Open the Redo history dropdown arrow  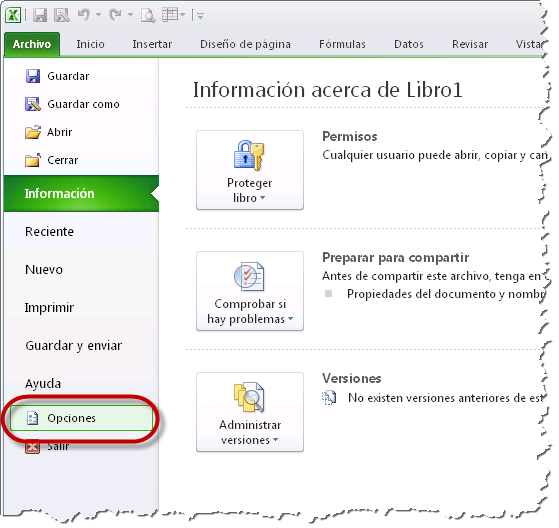pyautogui.click(x=130, y=15)
